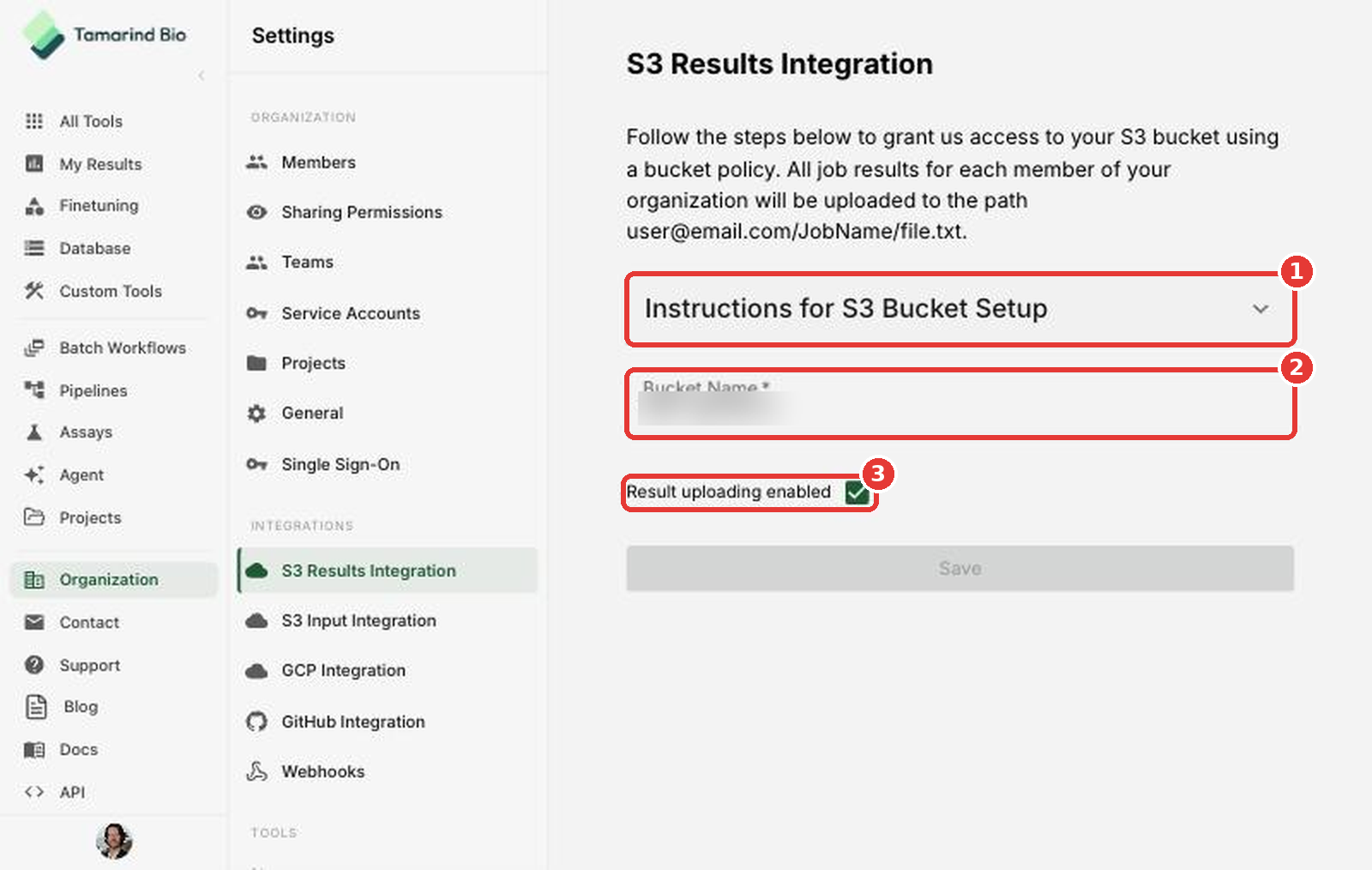1372x870 pixels.
Task: Click the Custom Tools wrench icon
Action: click(x=34, y=291)
